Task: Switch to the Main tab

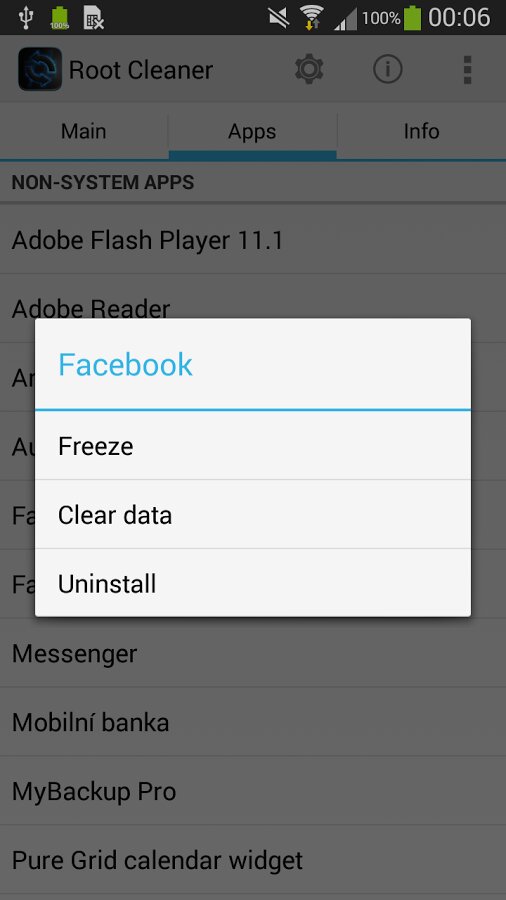Action: [x=84, y=131]
